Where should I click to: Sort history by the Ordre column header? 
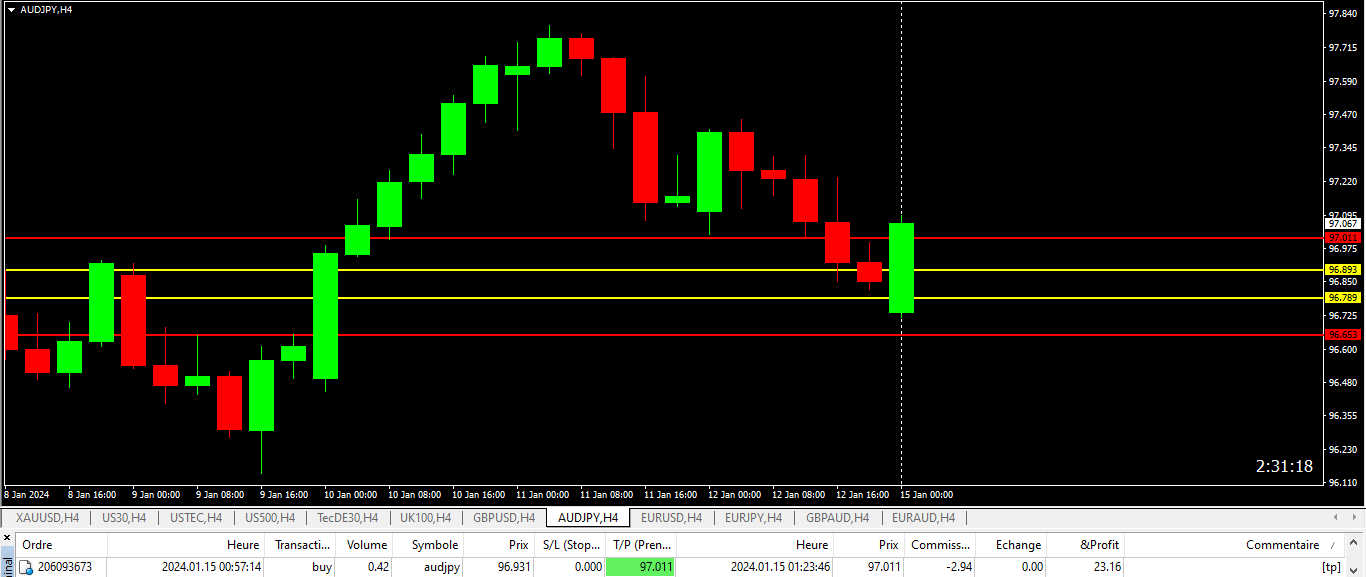coord(62,545)
